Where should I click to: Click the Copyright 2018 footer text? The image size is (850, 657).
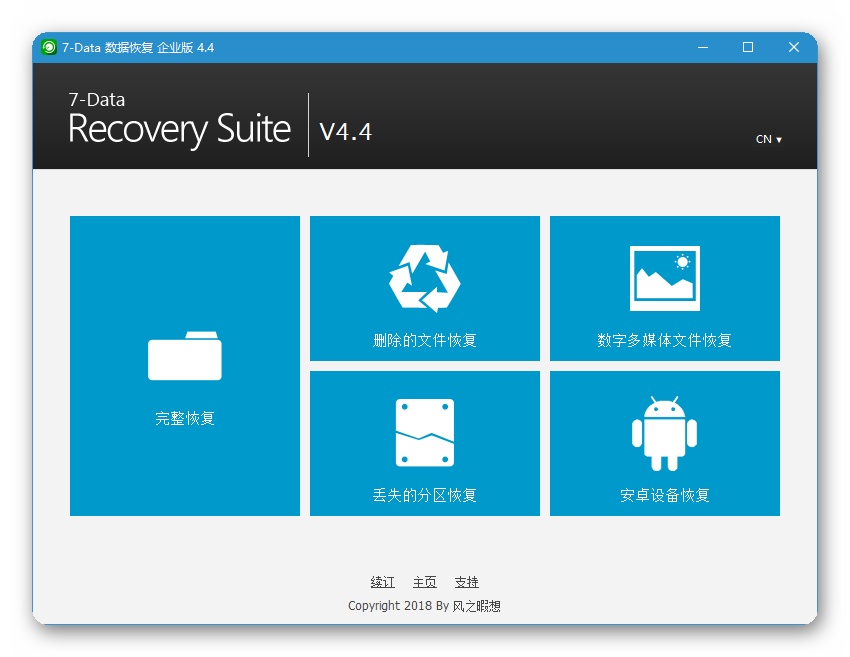tap(424, 606)
